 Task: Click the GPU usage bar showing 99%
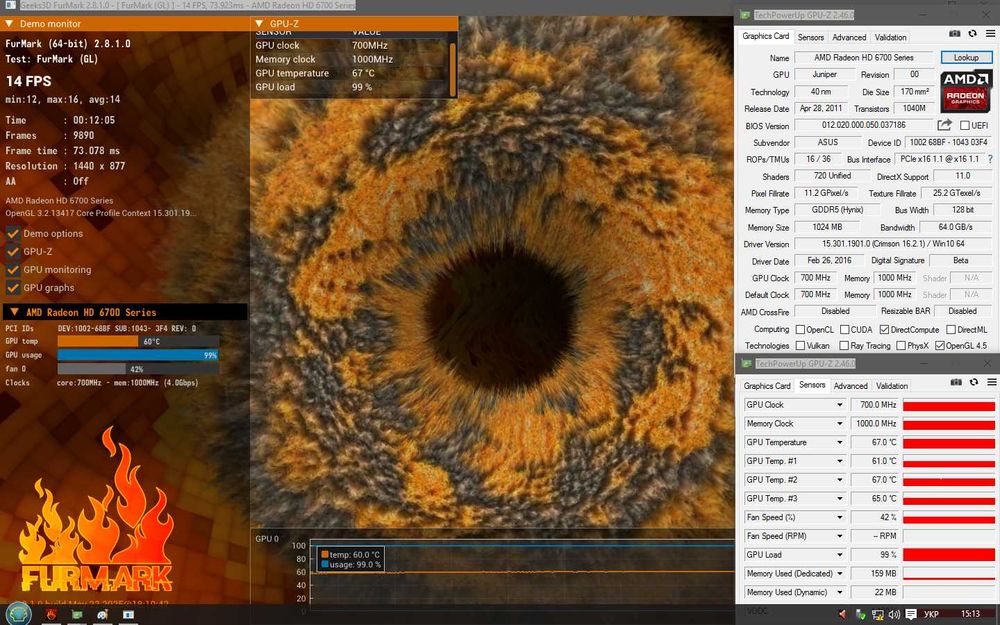[x=138, y=355]
